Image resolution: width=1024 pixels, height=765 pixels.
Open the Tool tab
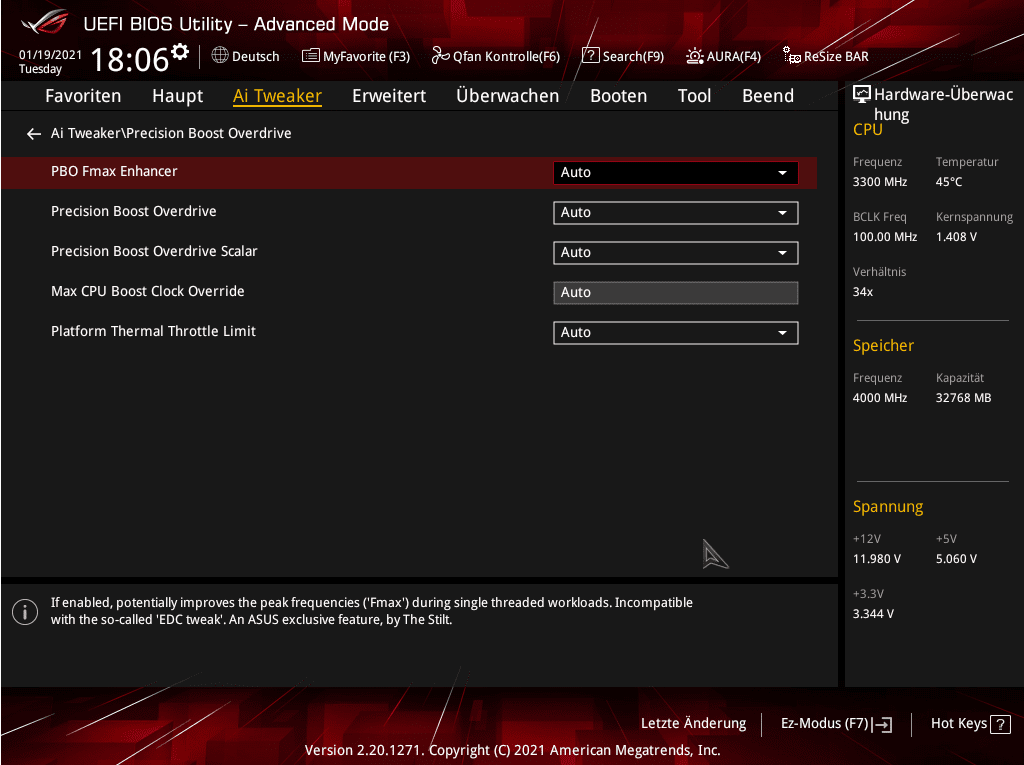(x=694, y=95)
